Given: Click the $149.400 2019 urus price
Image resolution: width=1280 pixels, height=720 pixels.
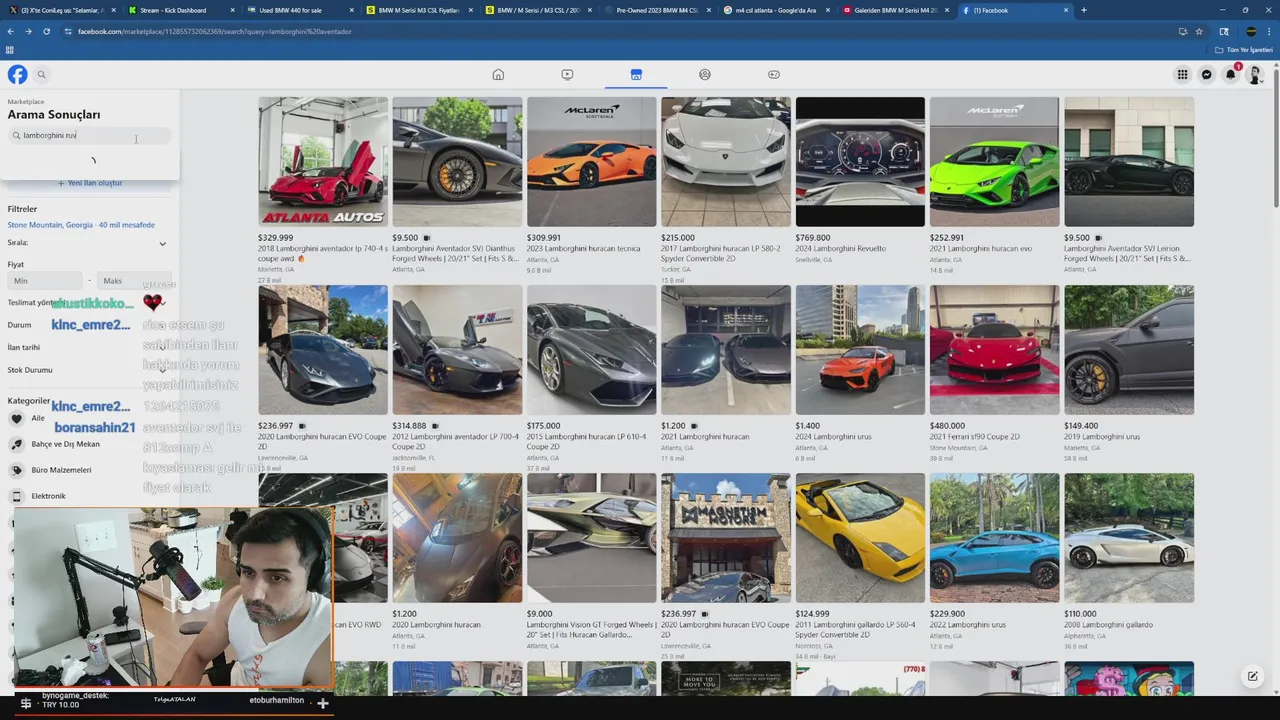Looking at the screenshot, I should 1081,426.
